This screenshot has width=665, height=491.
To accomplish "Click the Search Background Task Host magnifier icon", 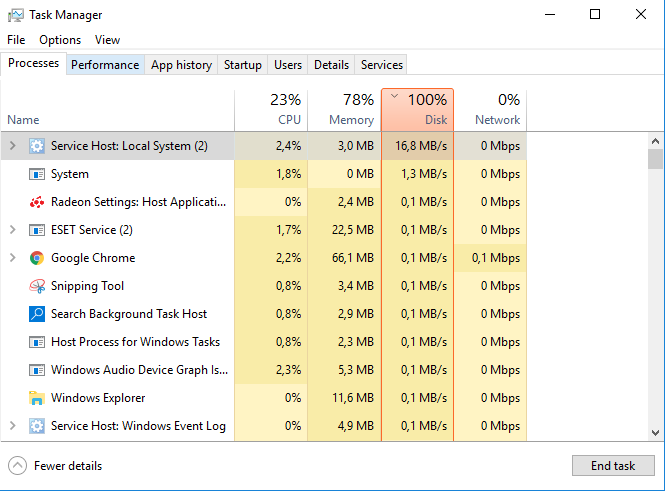I will [37, 314].
